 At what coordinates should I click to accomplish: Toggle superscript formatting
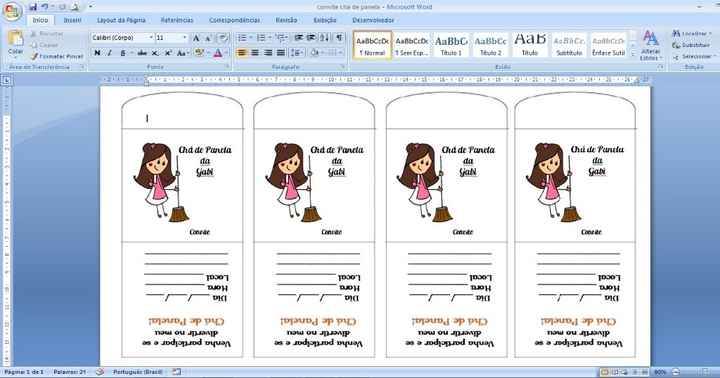tap(168, 53)
